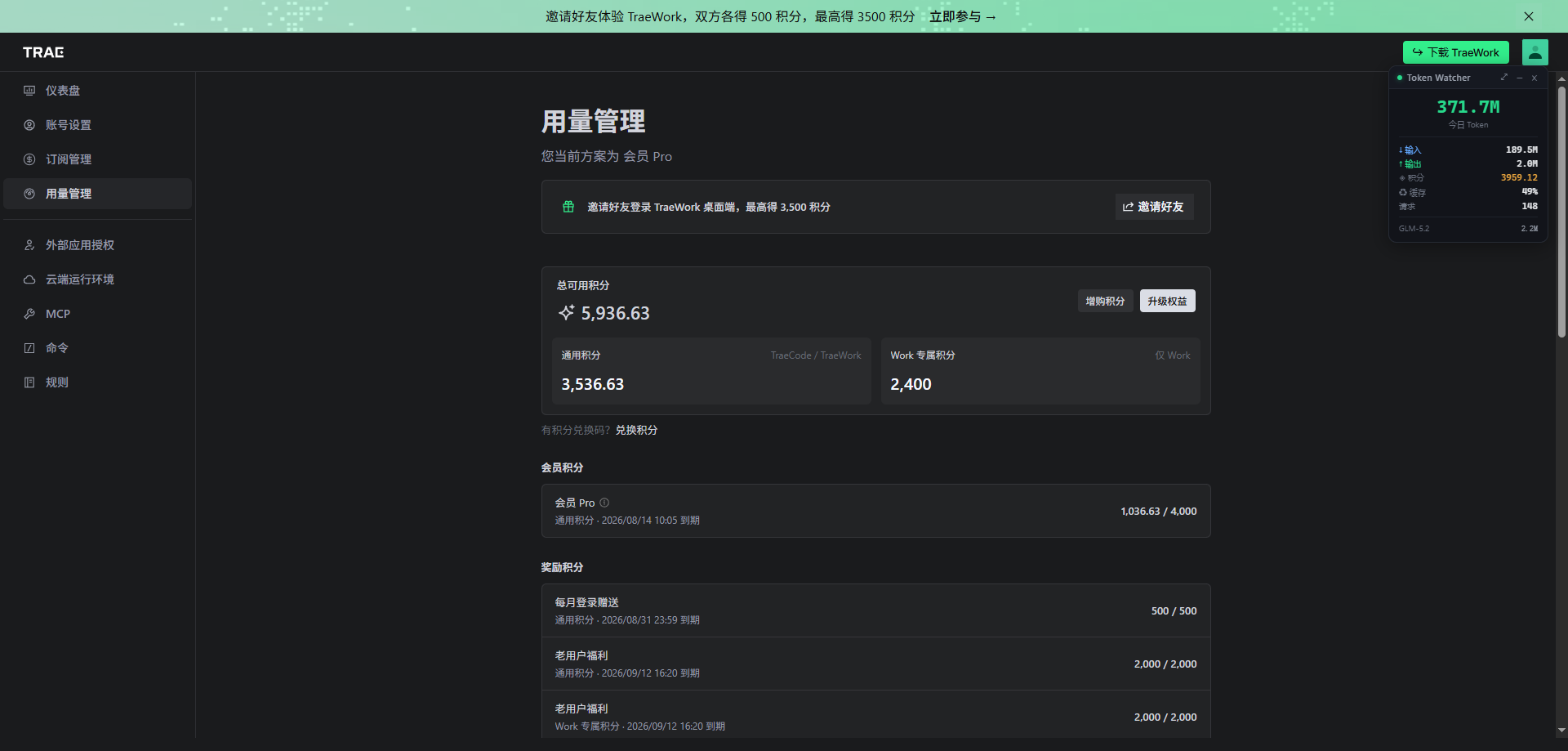Click the 通用积分 3,536.63 card
Screen dimensions: 1568x751
point(711,371)
